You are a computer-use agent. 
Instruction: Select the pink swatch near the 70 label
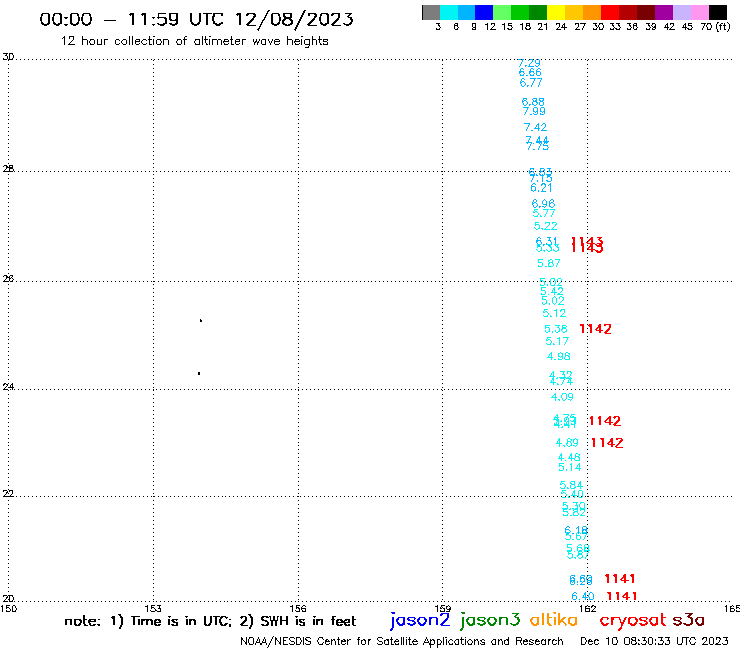coord(699,12)
